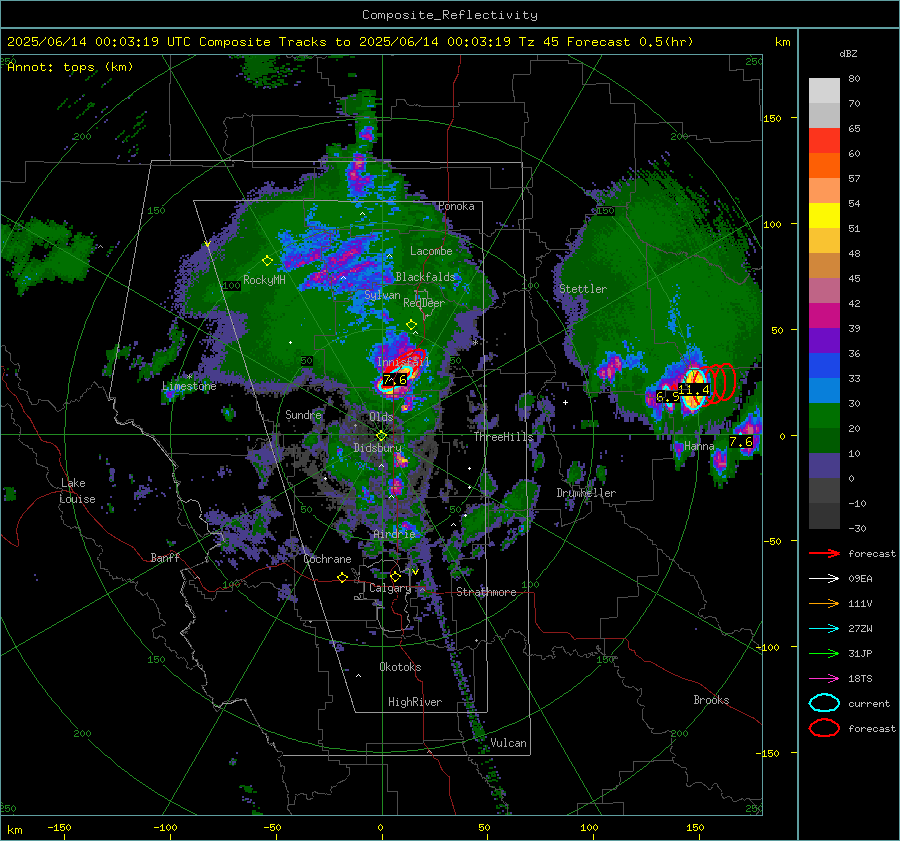Viewport: 900px width, 841px height.
Task: Pick the orange 60-57 dBZ color swatch
Action: pyautogui.click(x=824, y=166)
